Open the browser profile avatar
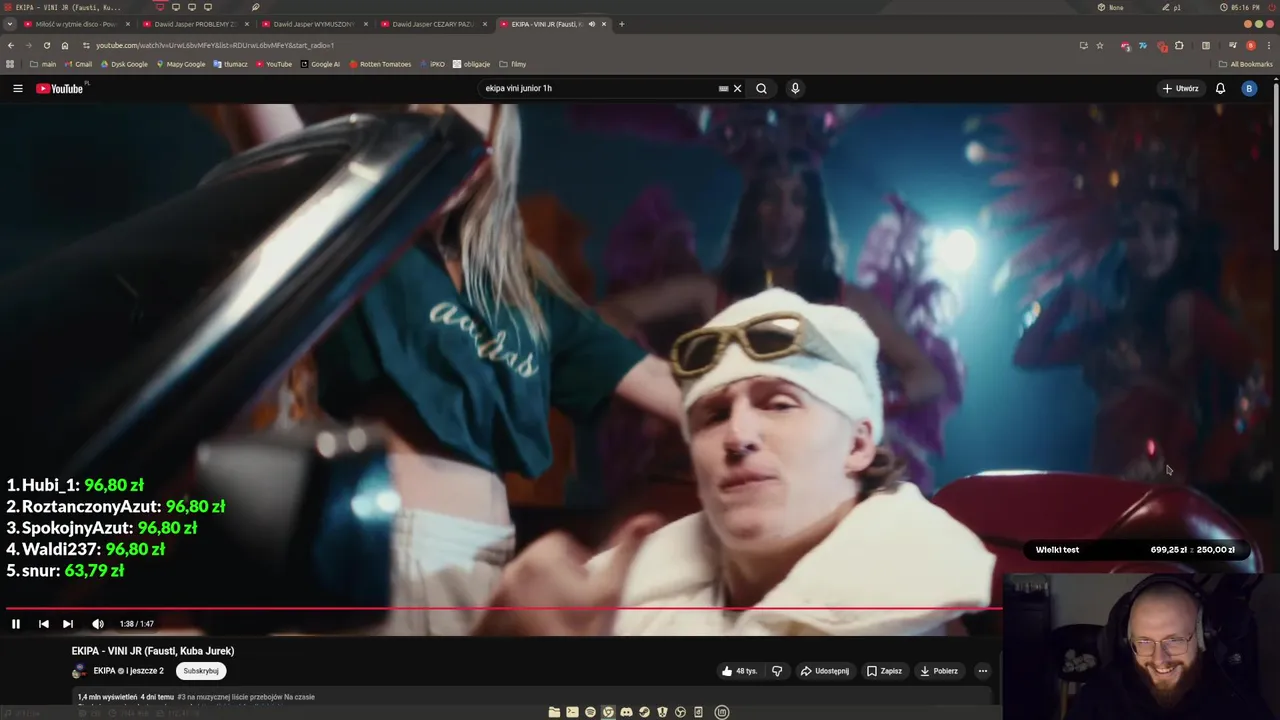1280x720 pixels. [x=1251, y=45]
